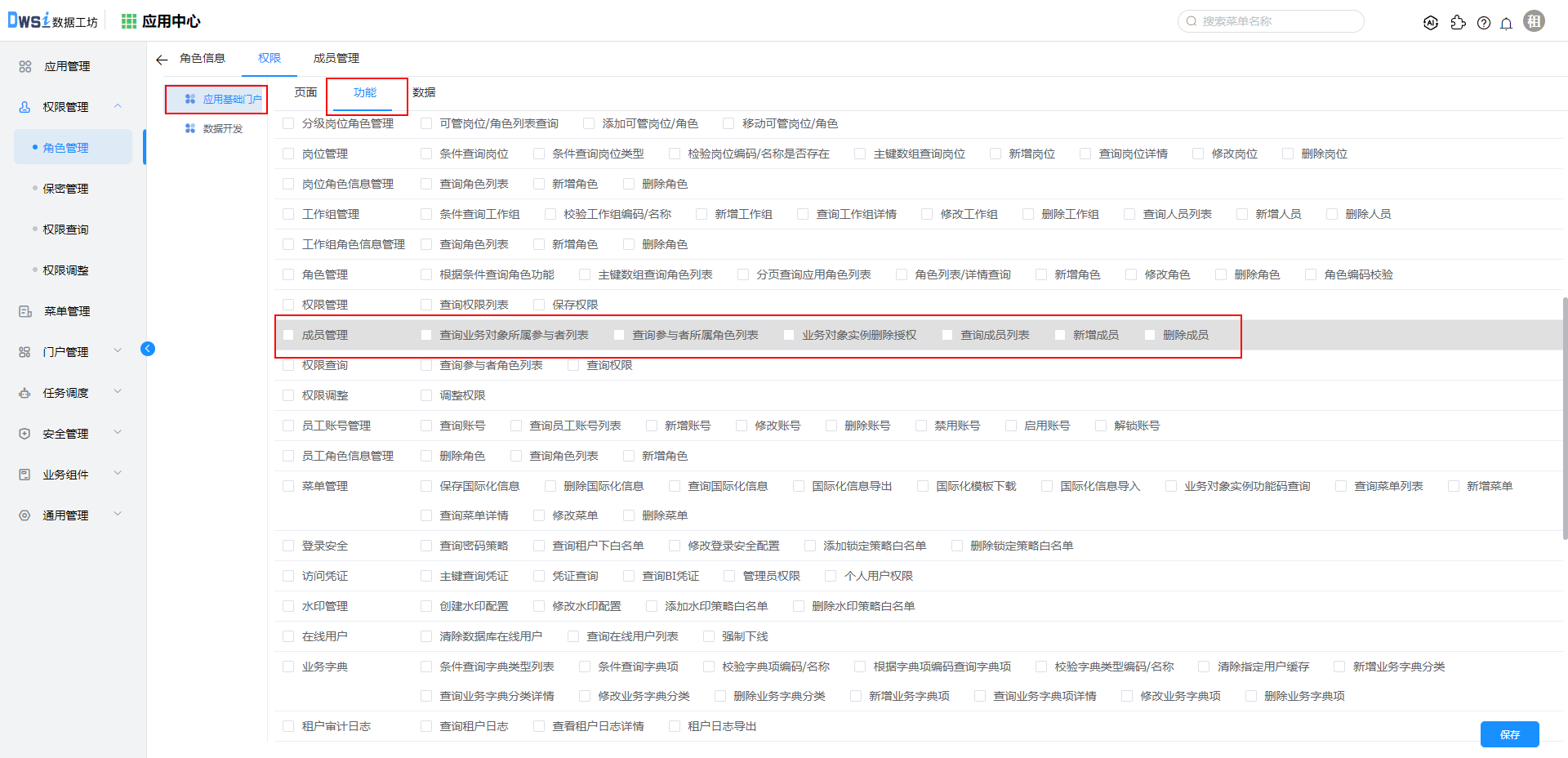This screenshot has height=758, width=1568.
Task: Open the help question-mark icon
Action: [x=1484, y=23]
